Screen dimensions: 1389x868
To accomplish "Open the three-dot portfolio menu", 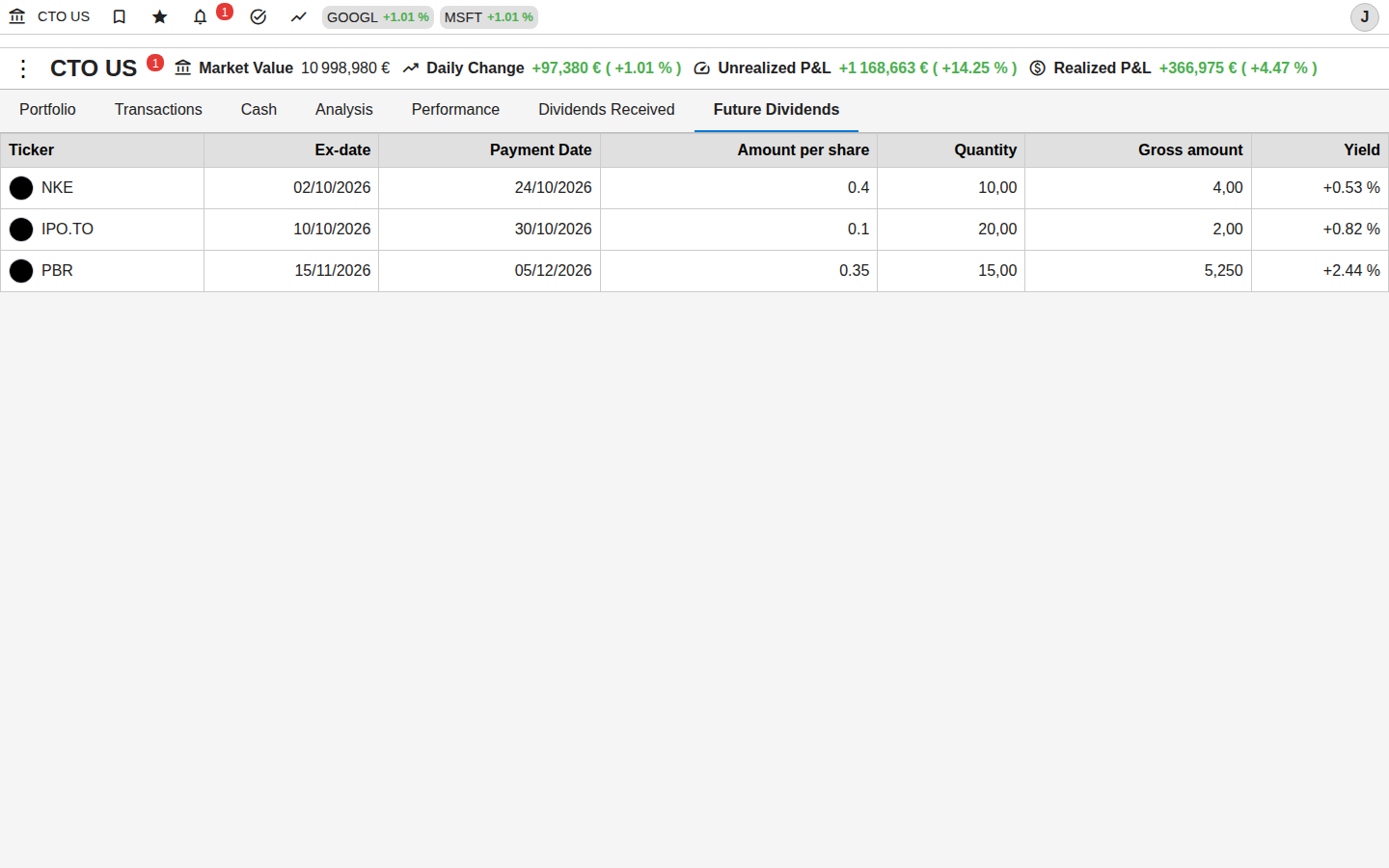I will [x=23, y=68].
